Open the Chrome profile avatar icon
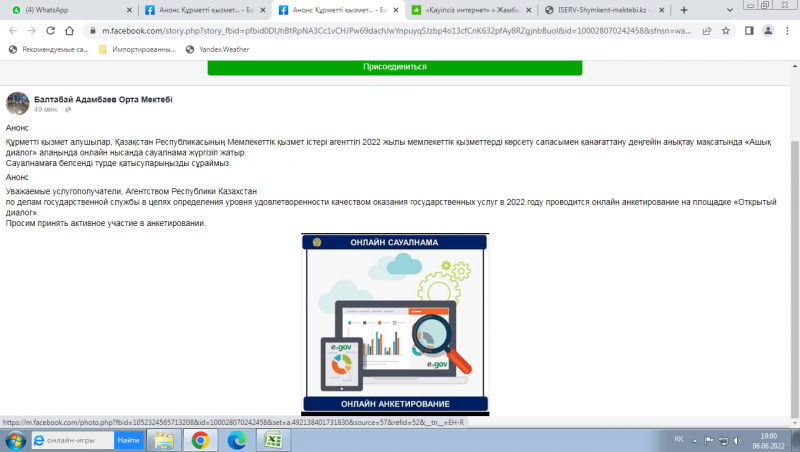 768,31
